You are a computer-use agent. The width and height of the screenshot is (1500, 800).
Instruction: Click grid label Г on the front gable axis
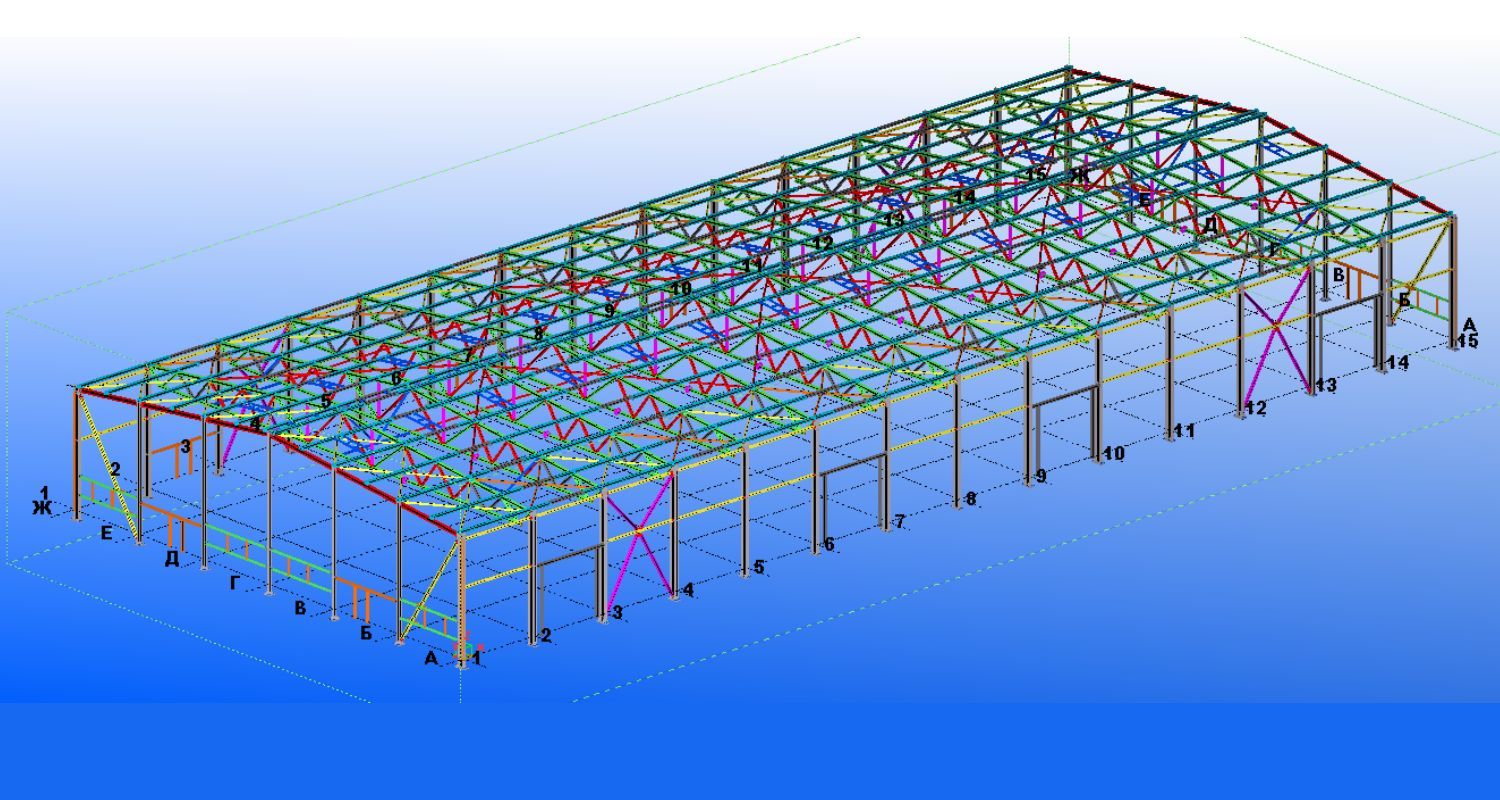click(x=235, y=583)
